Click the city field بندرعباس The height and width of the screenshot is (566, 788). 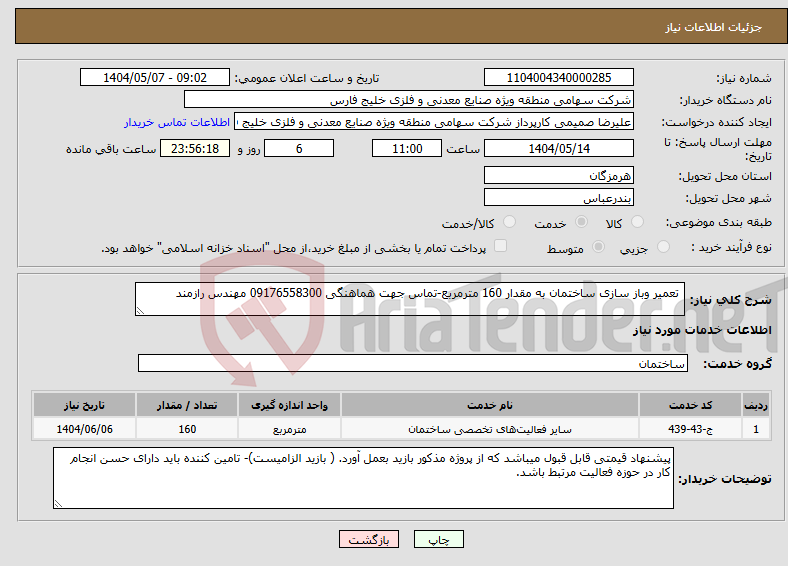coord(559,198)
